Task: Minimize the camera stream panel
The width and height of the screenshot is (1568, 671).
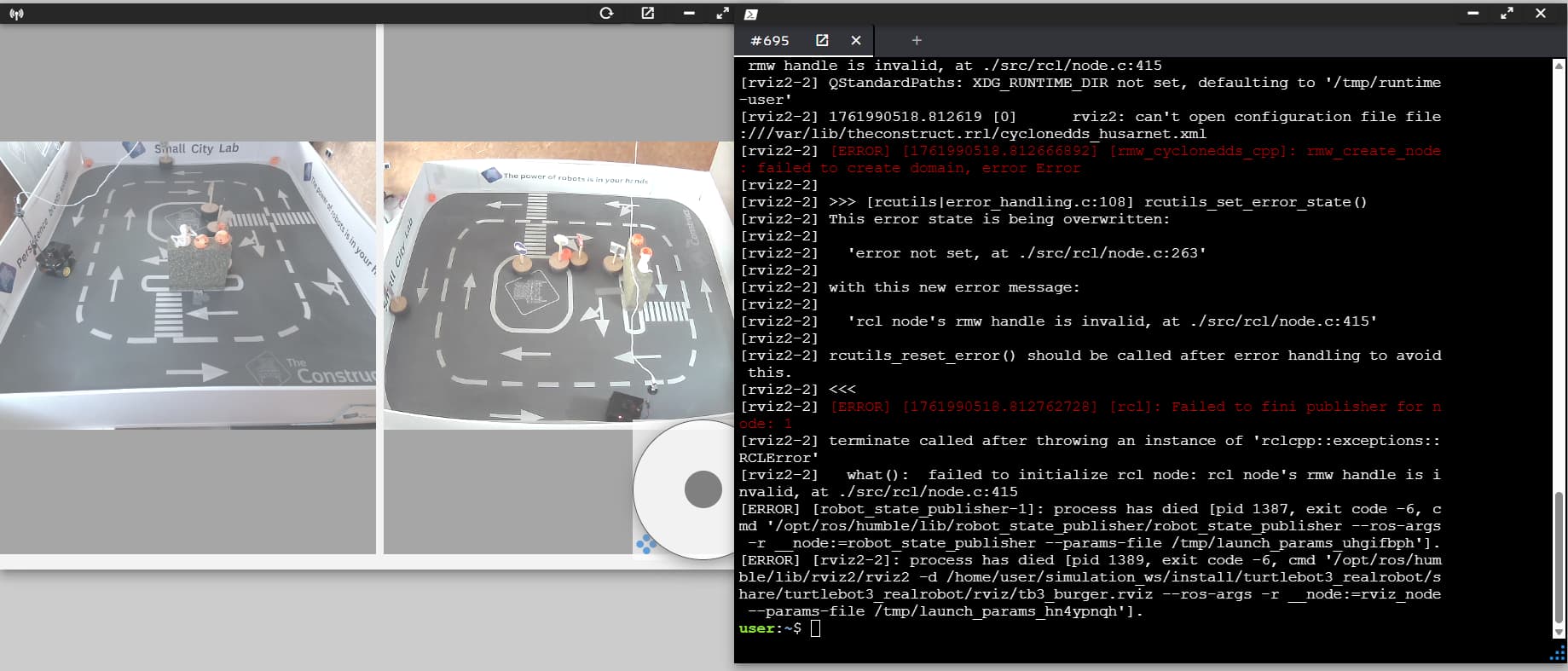Action: (x=689, y=13)
